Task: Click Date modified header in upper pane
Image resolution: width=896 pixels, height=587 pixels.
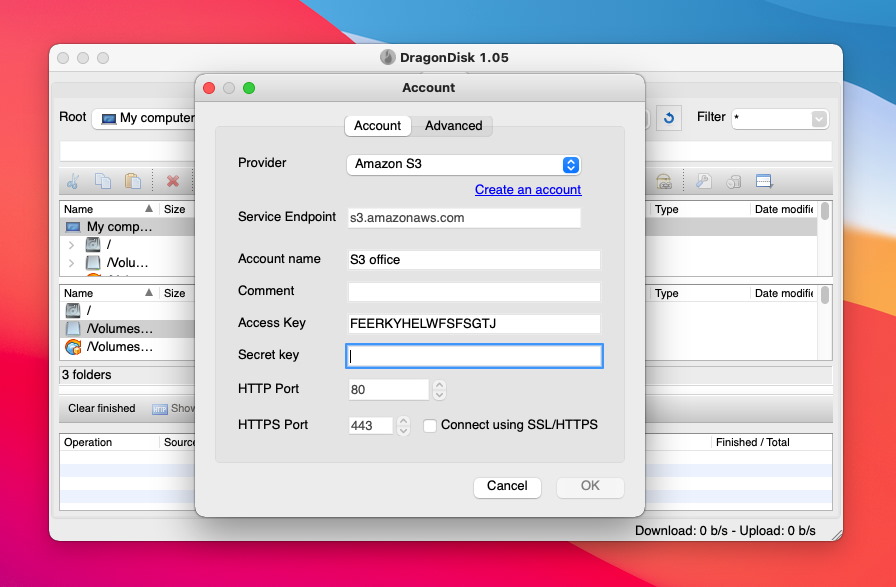Action: coord(783,209)
